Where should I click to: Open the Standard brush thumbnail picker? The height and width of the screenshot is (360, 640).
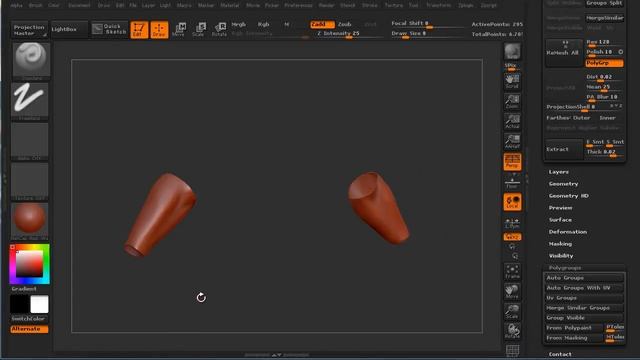tap(31, 61)
